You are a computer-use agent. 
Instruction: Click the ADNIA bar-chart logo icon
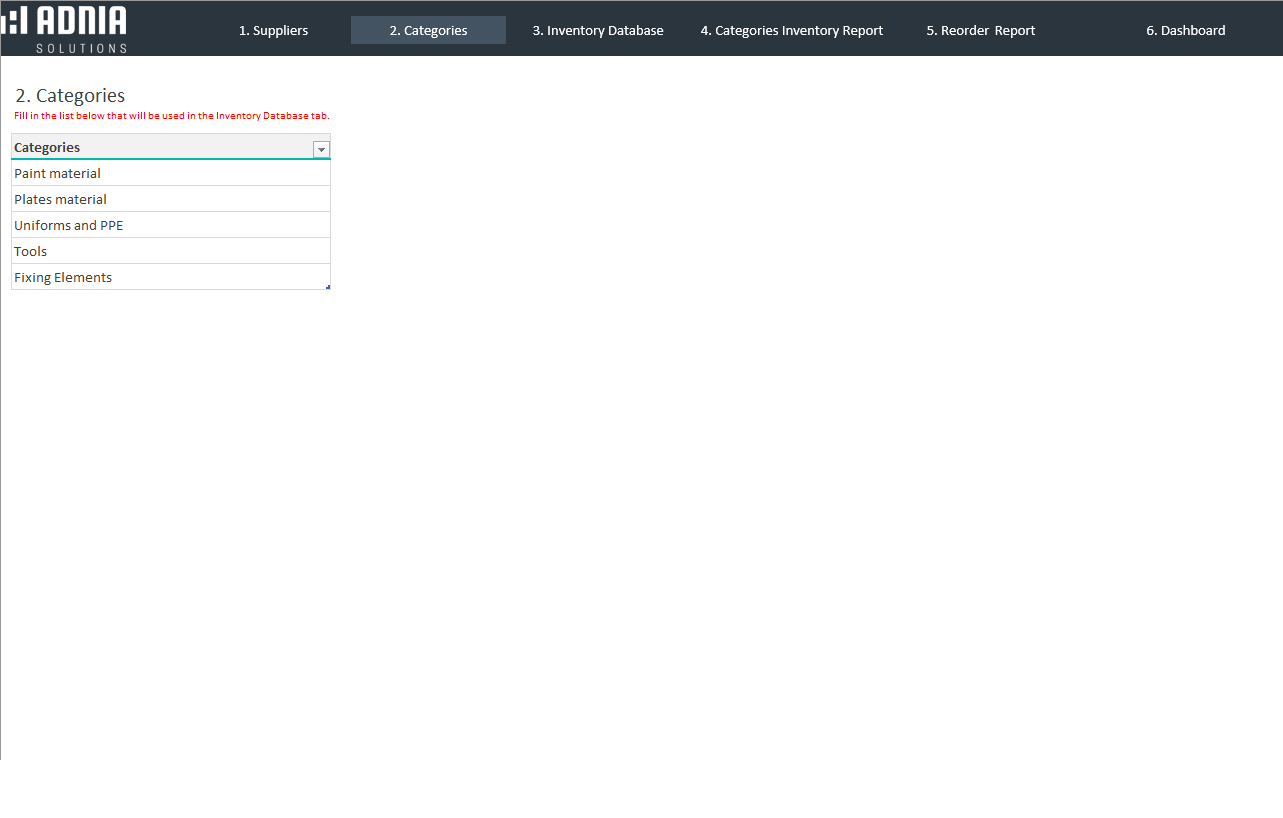tap(14, 20)
